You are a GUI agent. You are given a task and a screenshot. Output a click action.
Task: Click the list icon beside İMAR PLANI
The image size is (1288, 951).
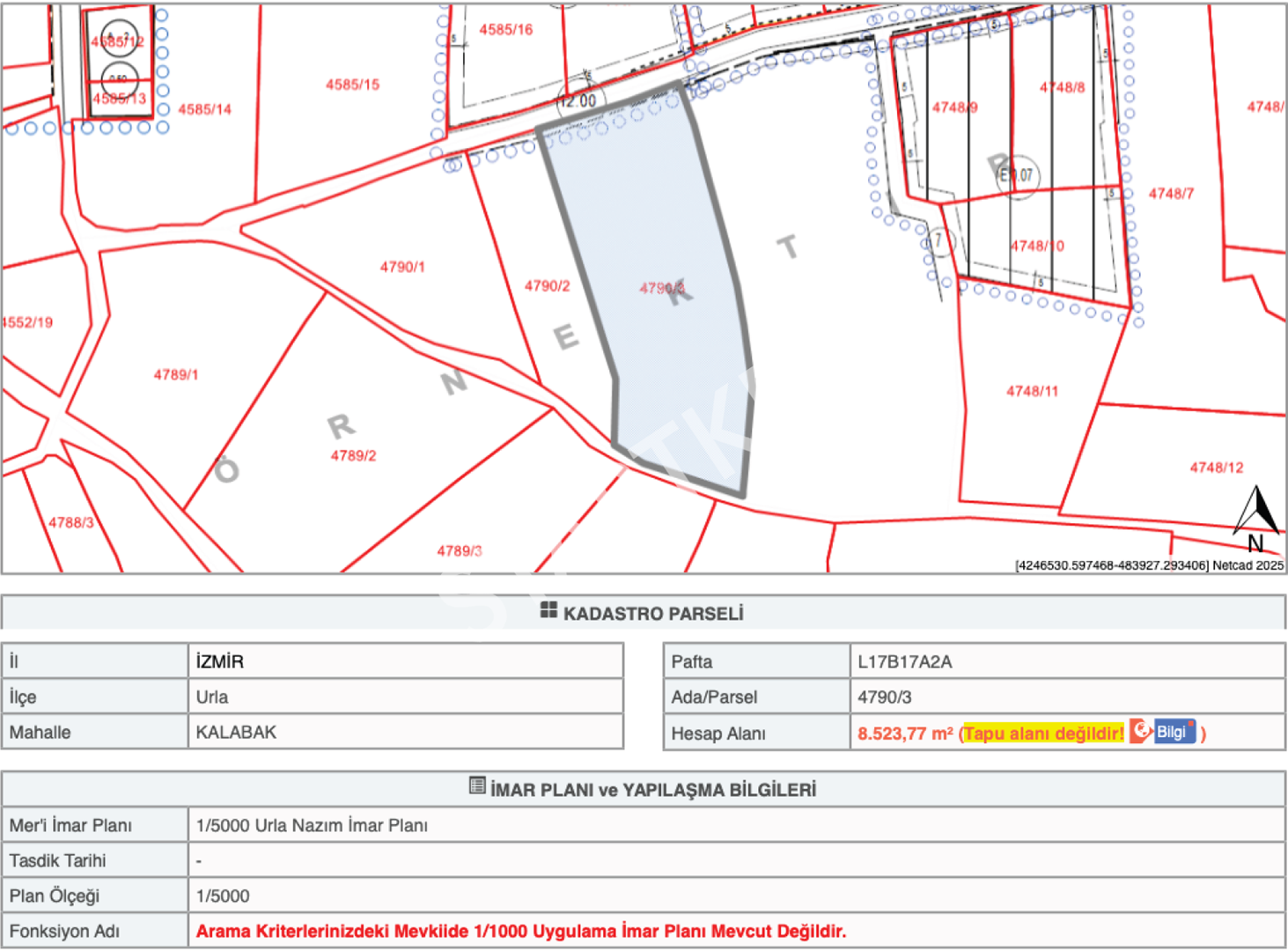click(477, 785)
